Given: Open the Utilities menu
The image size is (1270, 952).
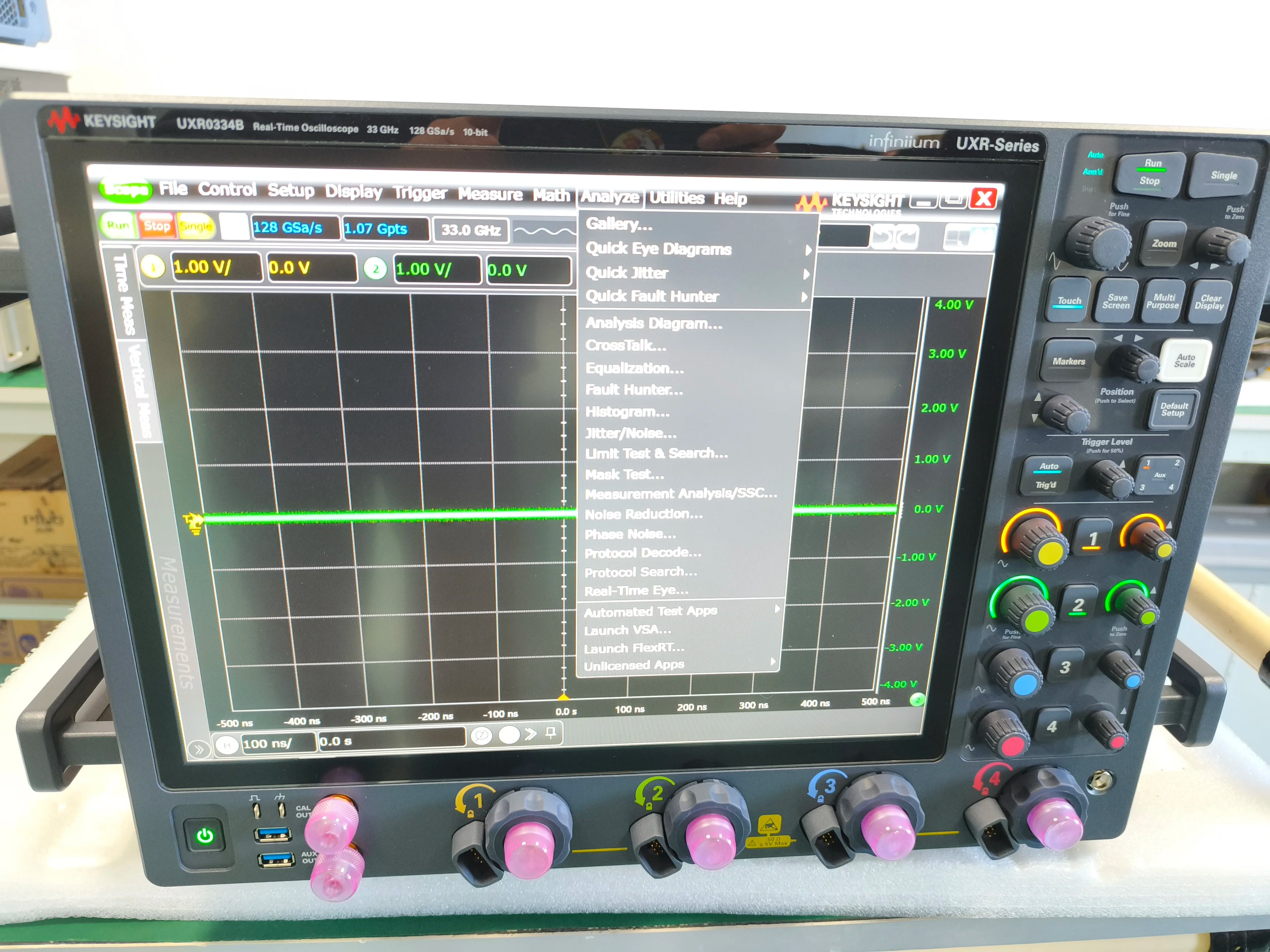Looking at the screenshot, I should click(x=677, y=198).
